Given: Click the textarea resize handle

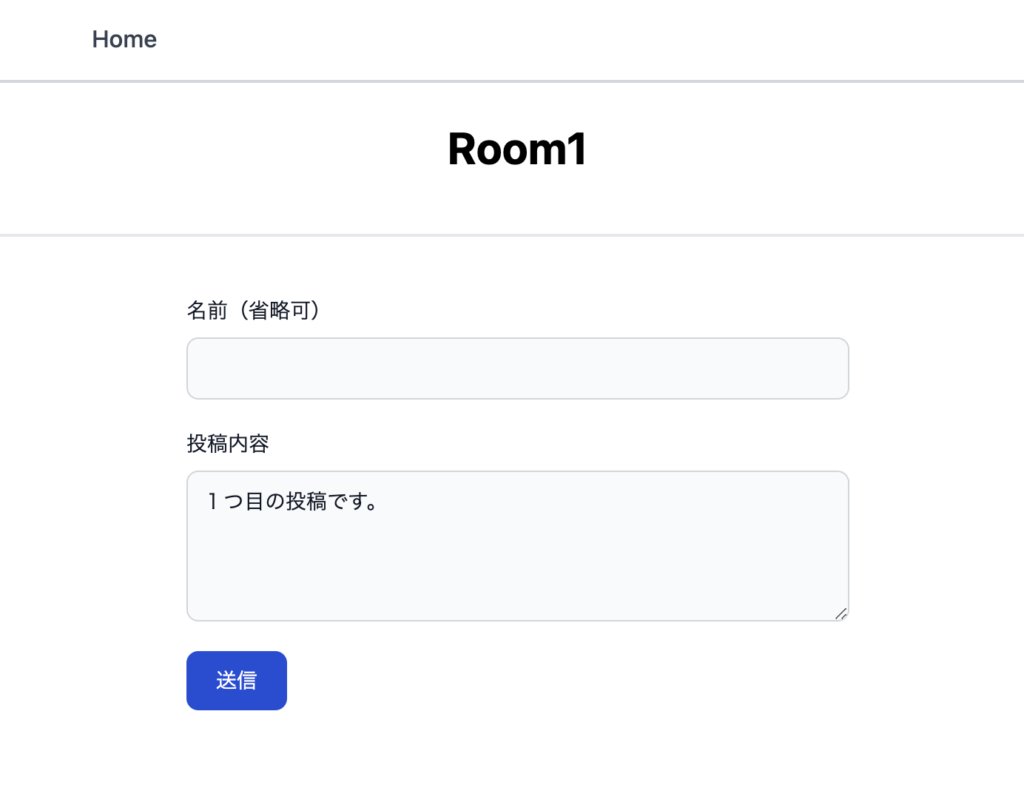Looking at the screenshot, I should coord(841,613).
